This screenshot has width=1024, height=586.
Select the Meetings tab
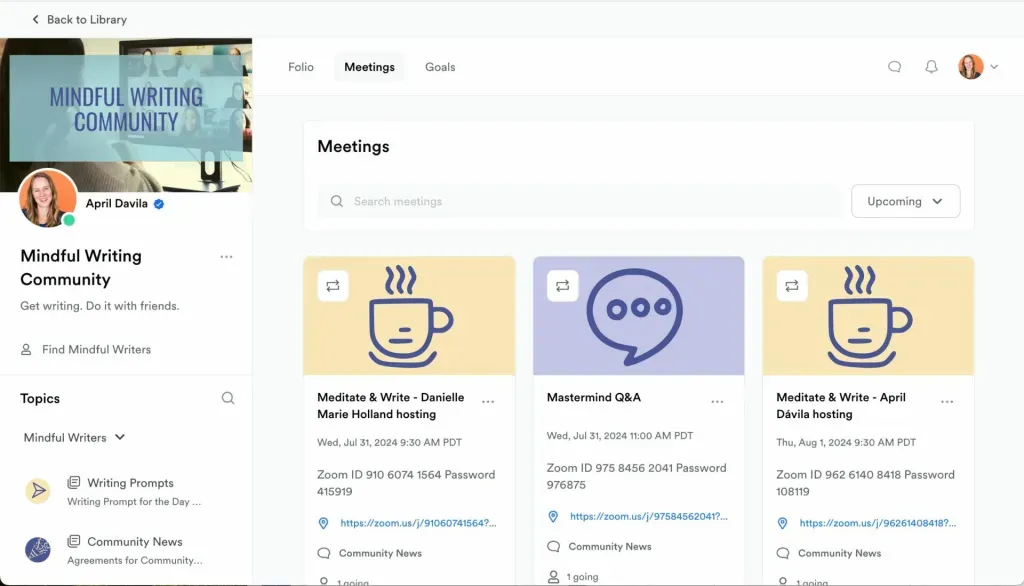(x=370, y=67)
